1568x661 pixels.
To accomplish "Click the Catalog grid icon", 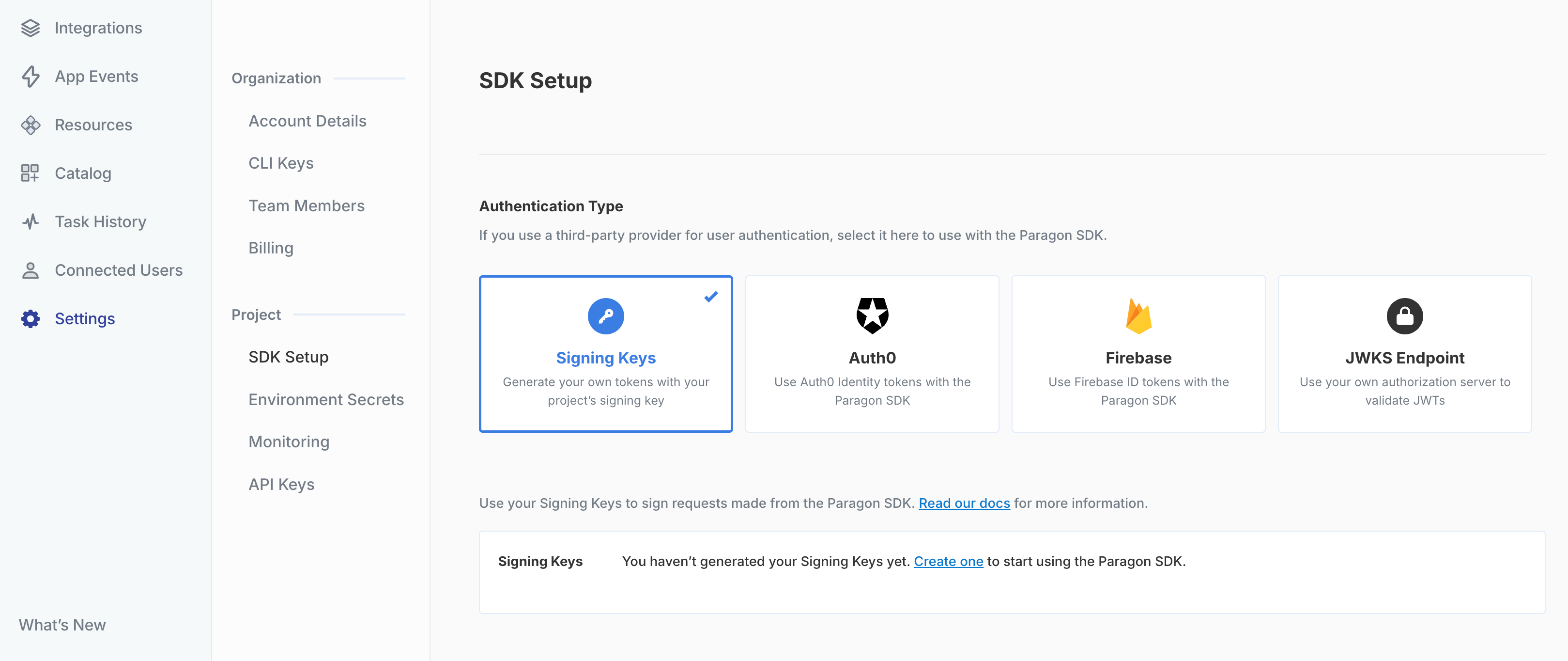I will click(30, 173).
